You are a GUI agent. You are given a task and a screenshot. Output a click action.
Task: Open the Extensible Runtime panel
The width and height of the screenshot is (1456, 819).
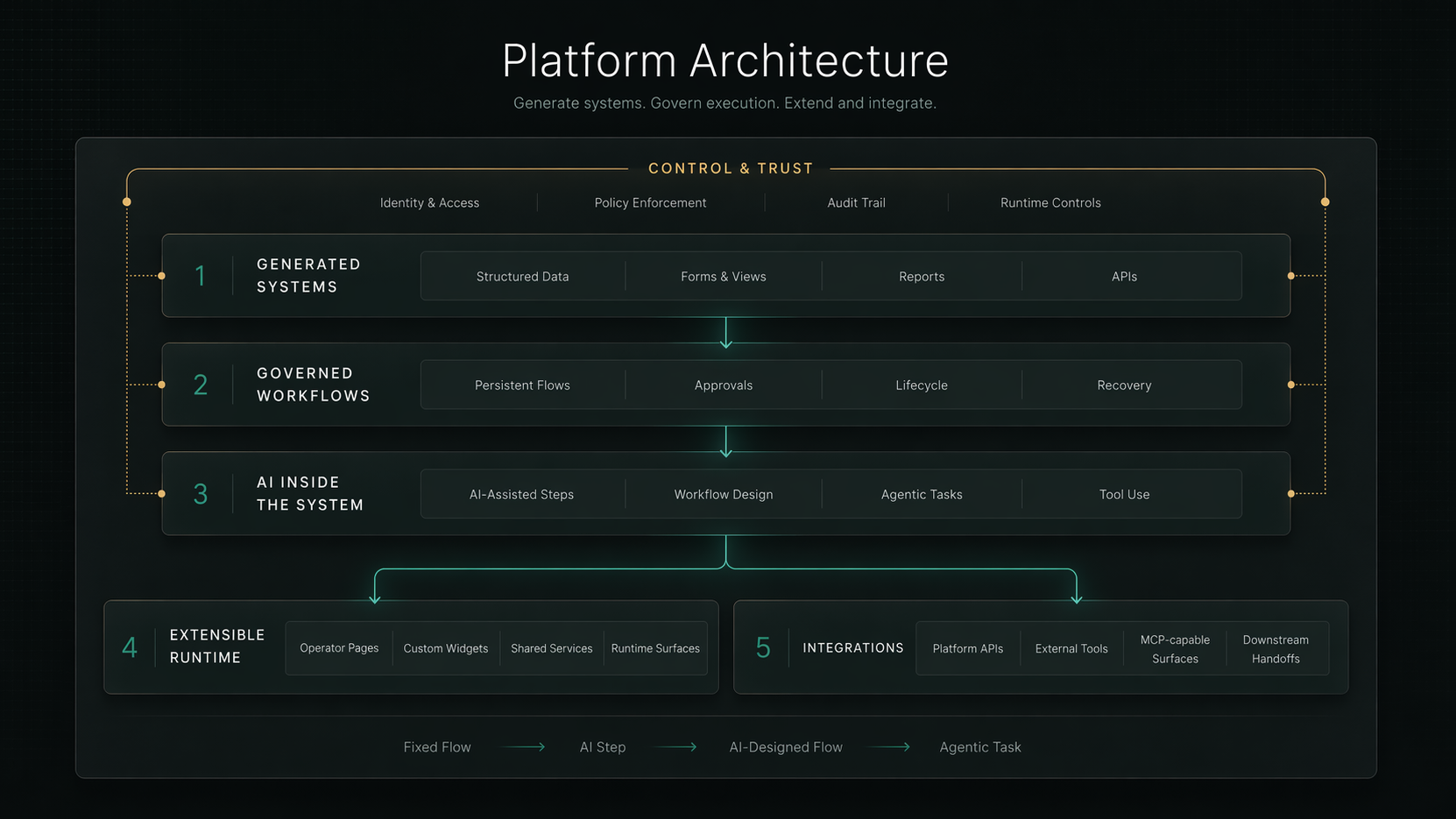point(217,646)
